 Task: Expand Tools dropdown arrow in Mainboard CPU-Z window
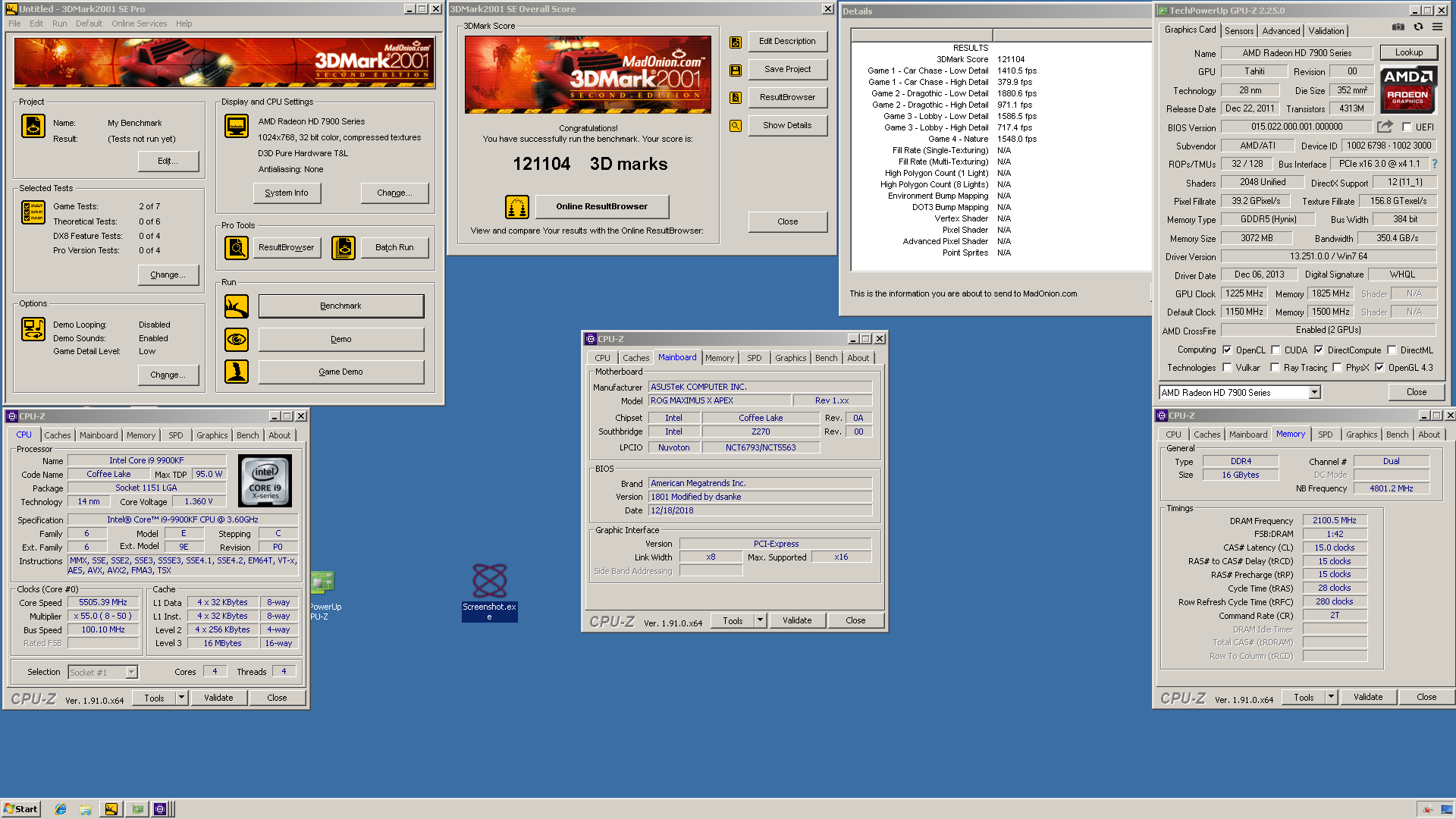760,620
